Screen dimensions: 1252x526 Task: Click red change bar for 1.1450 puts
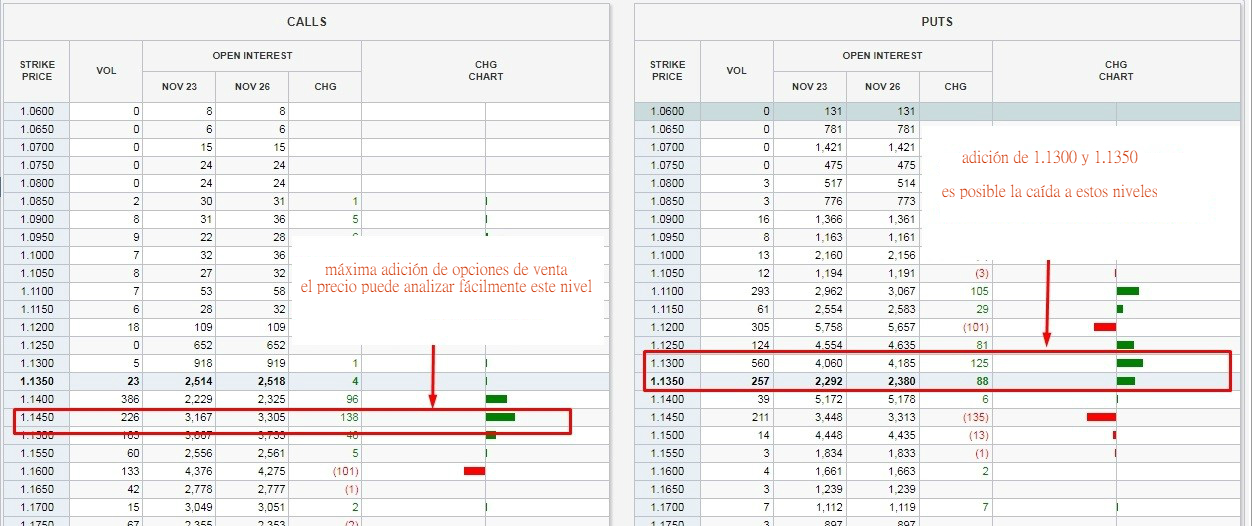tap(1101, 417)
